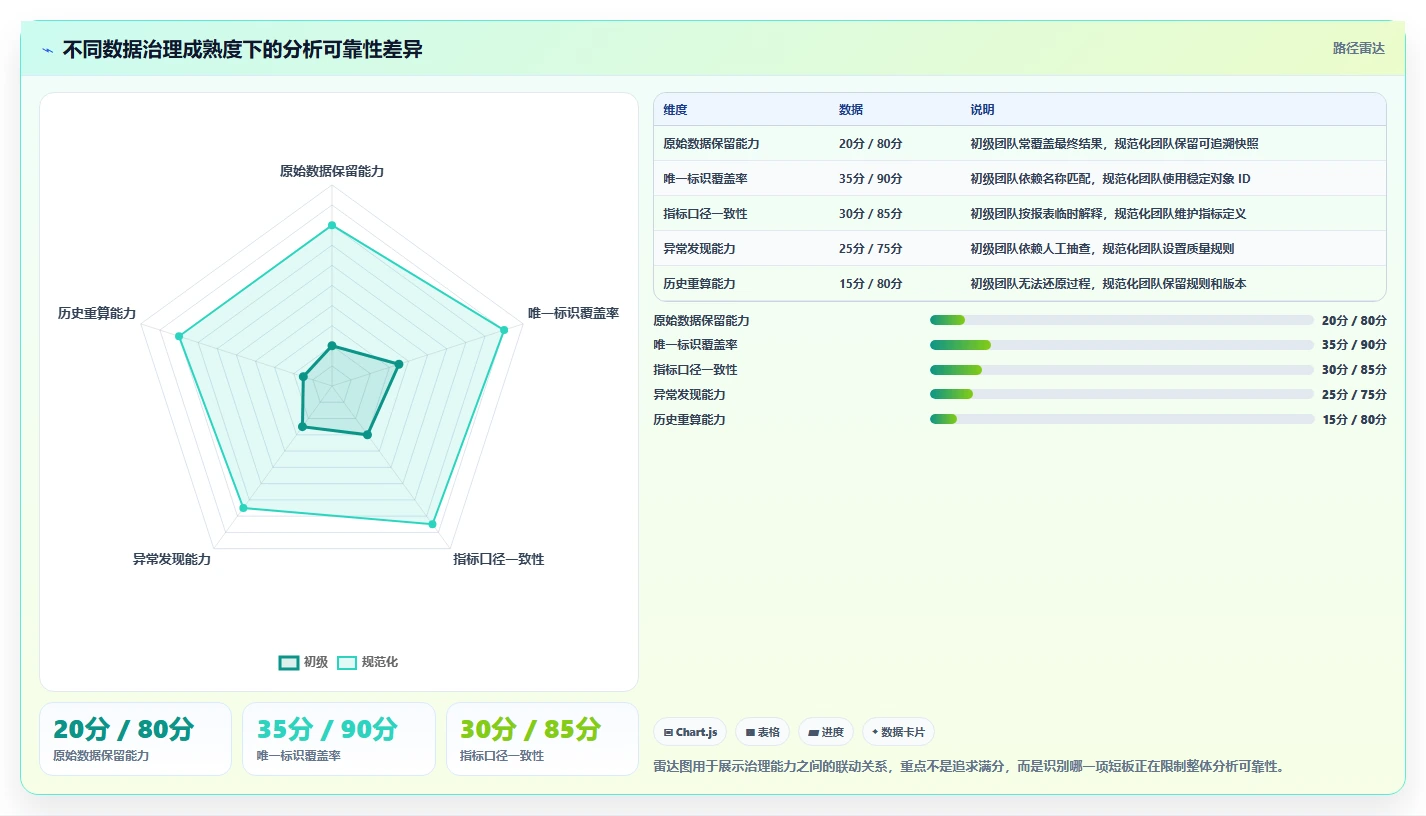The image size is (1426, 816).
Task: Click the 进度 tag
Action: click(x=826, y=732)
